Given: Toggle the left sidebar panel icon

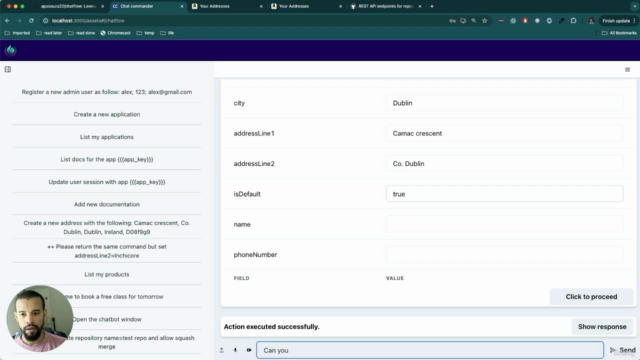Looking at the screenshot, I should point(8,69).
